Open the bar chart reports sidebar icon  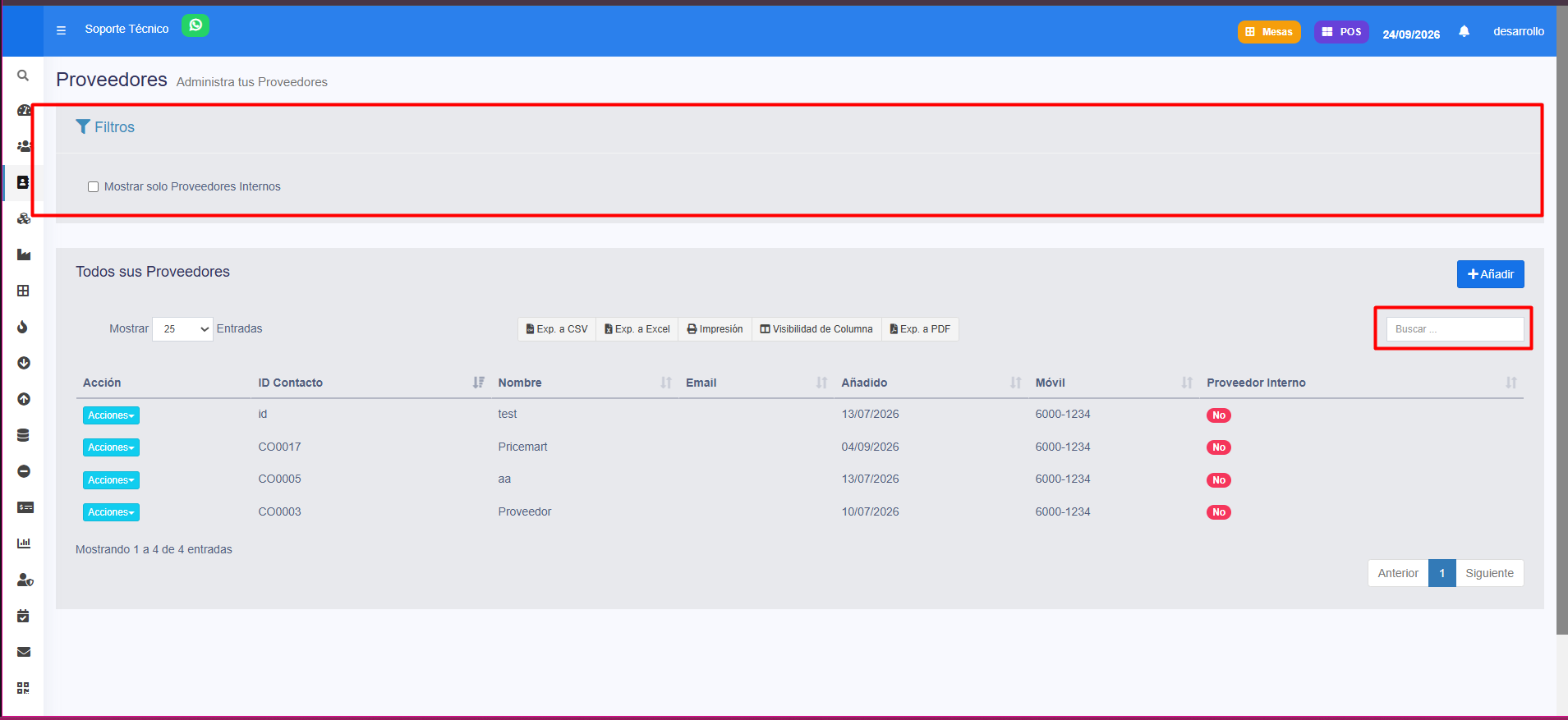[24, 543]
